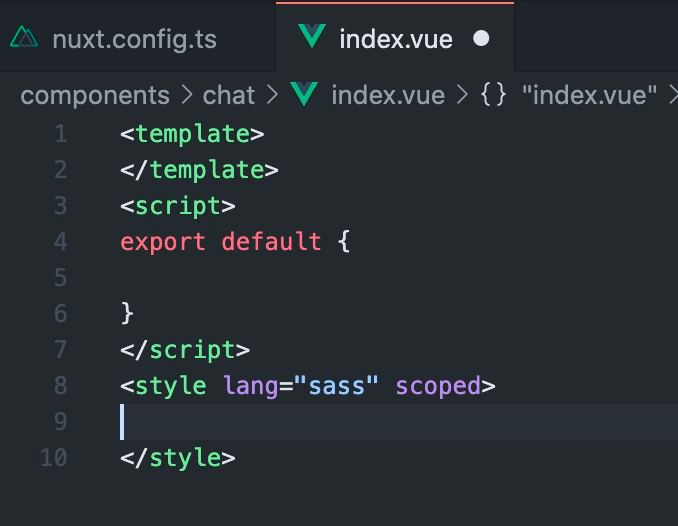The width and height of the screenshot is (678, 526).
Task: Place cursor in closing </template> tag
Action: pyautogui.click(x=199, y=170)
